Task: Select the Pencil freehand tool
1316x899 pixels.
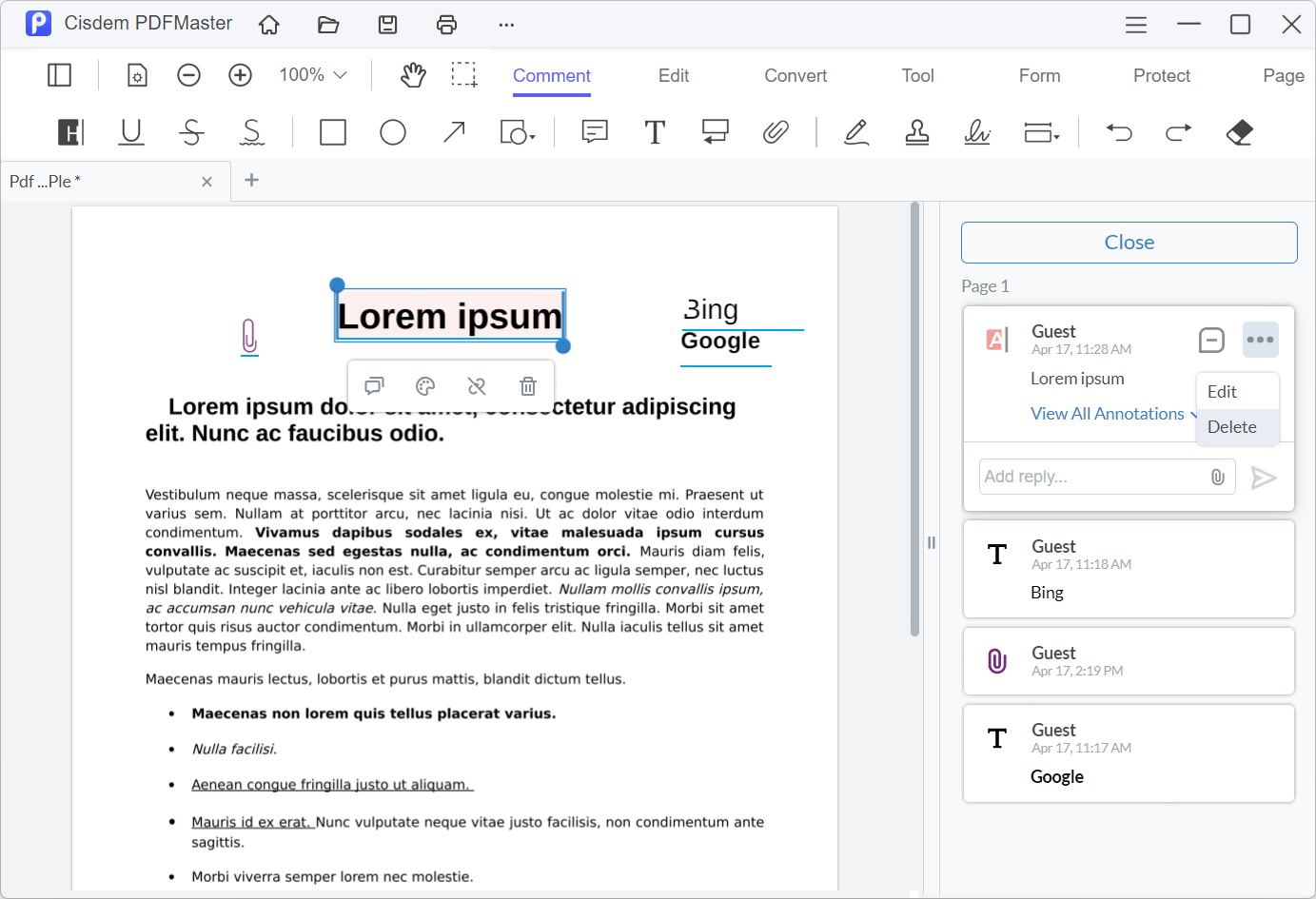Action: pos(856,132)
